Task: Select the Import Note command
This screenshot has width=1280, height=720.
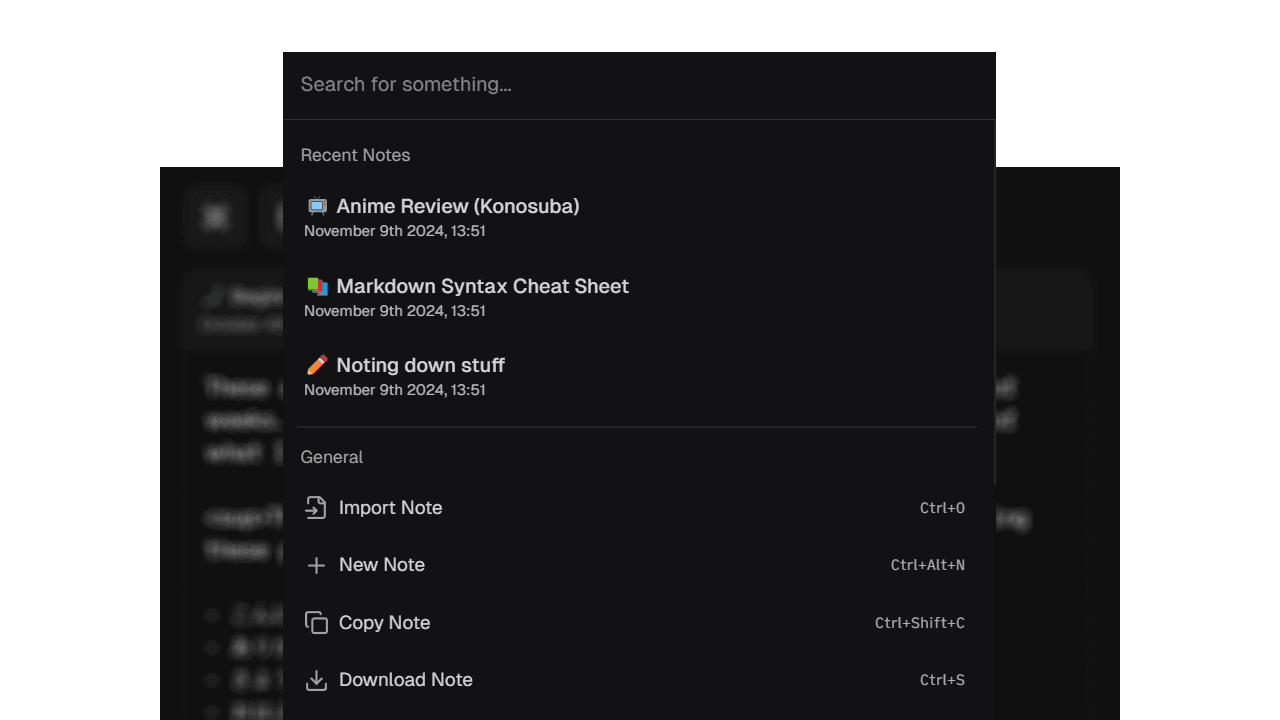Action: click(390, 508)
